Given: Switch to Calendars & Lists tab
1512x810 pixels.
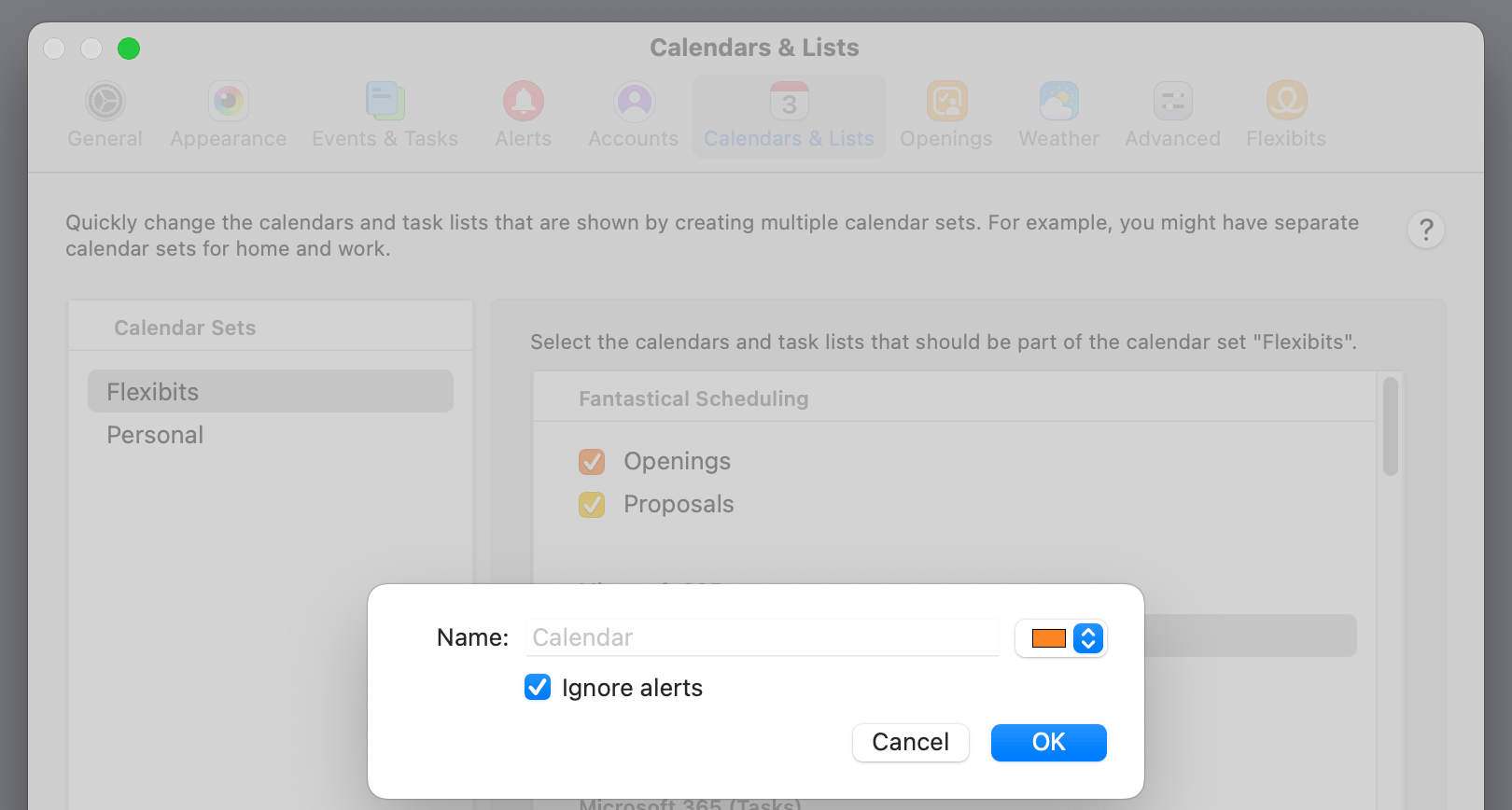Looking at the screenshot, I should click(x=790, y=117).
